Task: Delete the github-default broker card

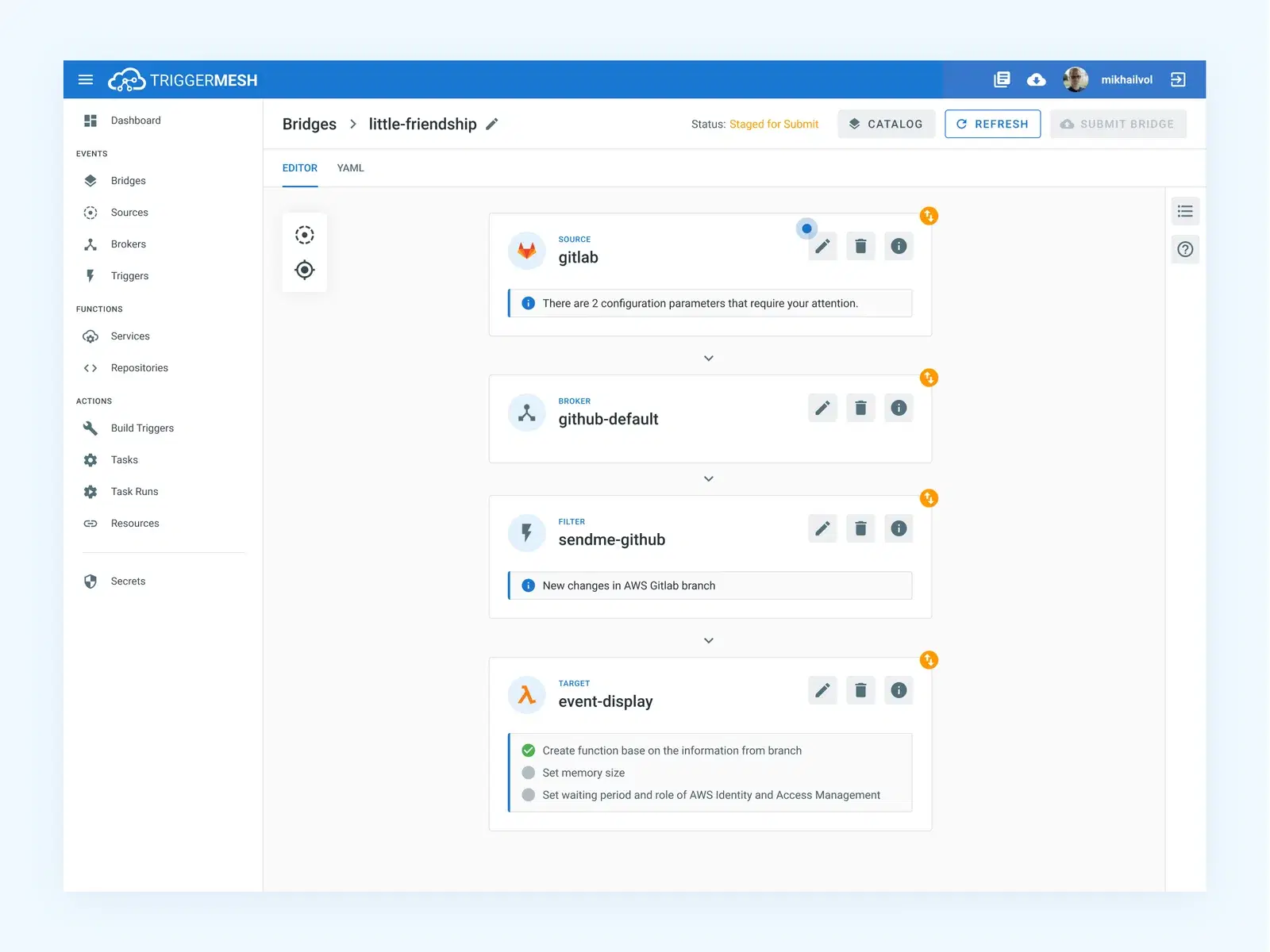Action: (x=860, y=408)
